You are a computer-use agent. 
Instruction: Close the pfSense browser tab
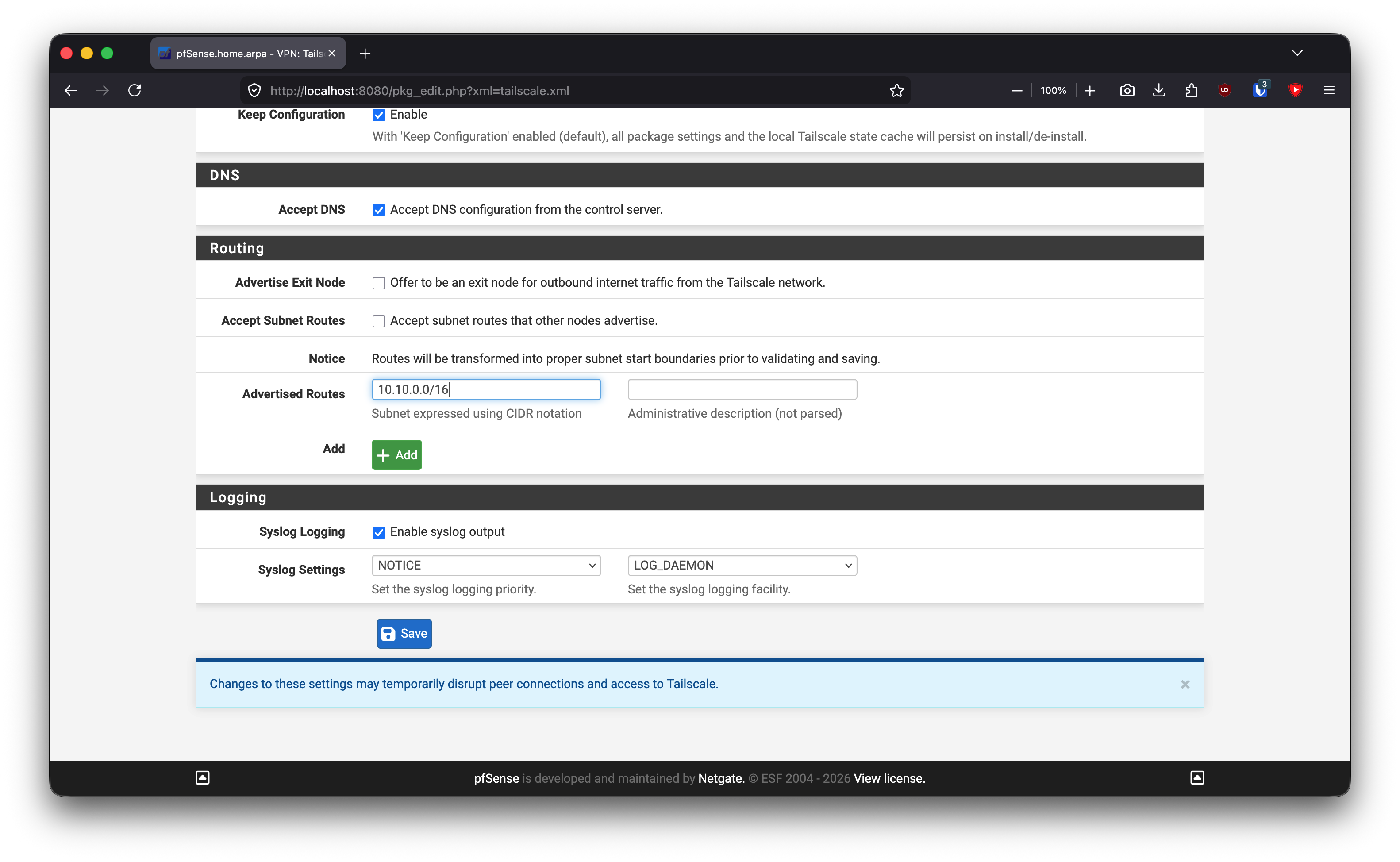coord(332,53)
